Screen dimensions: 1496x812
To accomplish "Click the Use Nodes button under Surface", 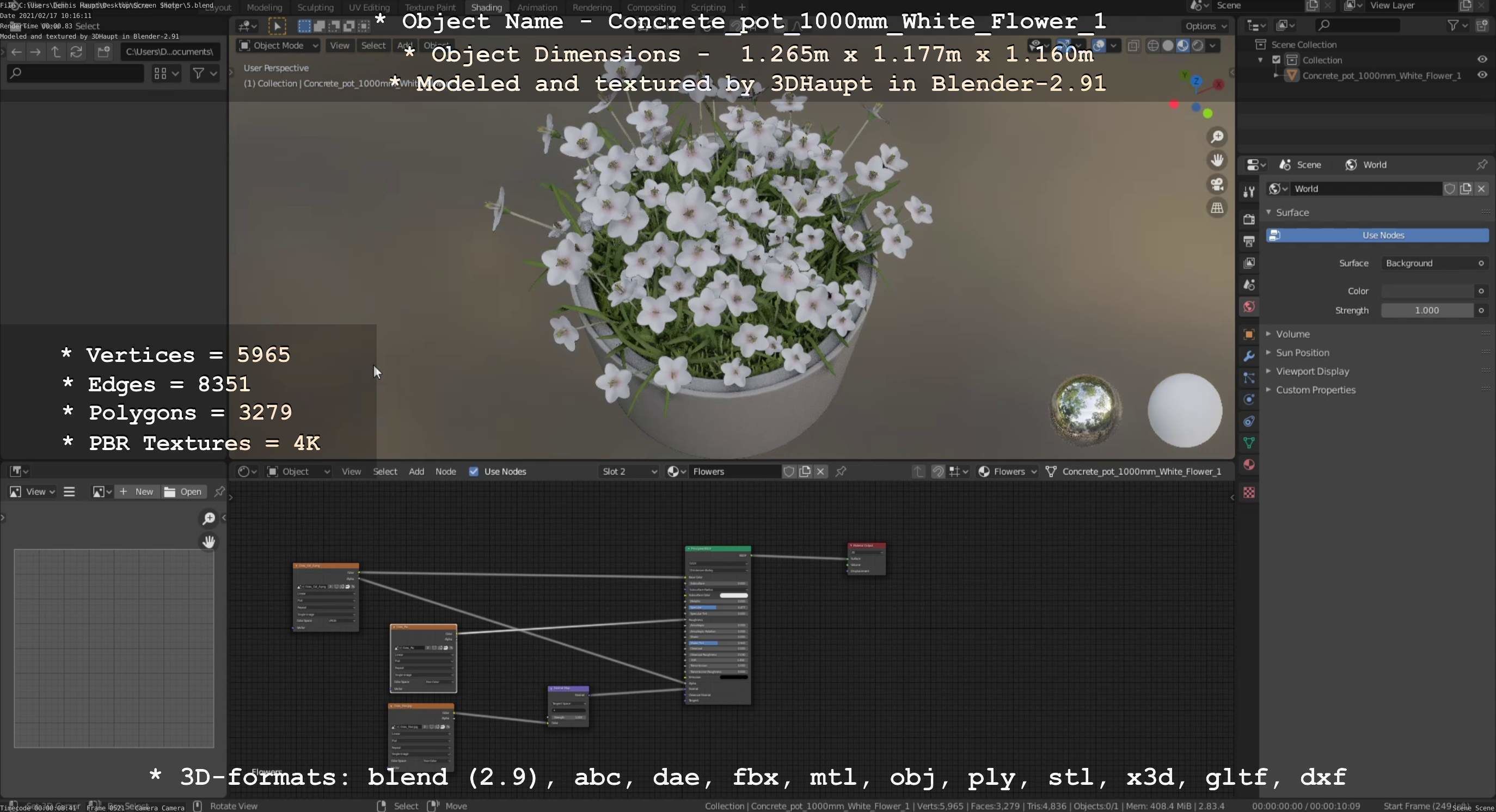I will click(1382, 235).
